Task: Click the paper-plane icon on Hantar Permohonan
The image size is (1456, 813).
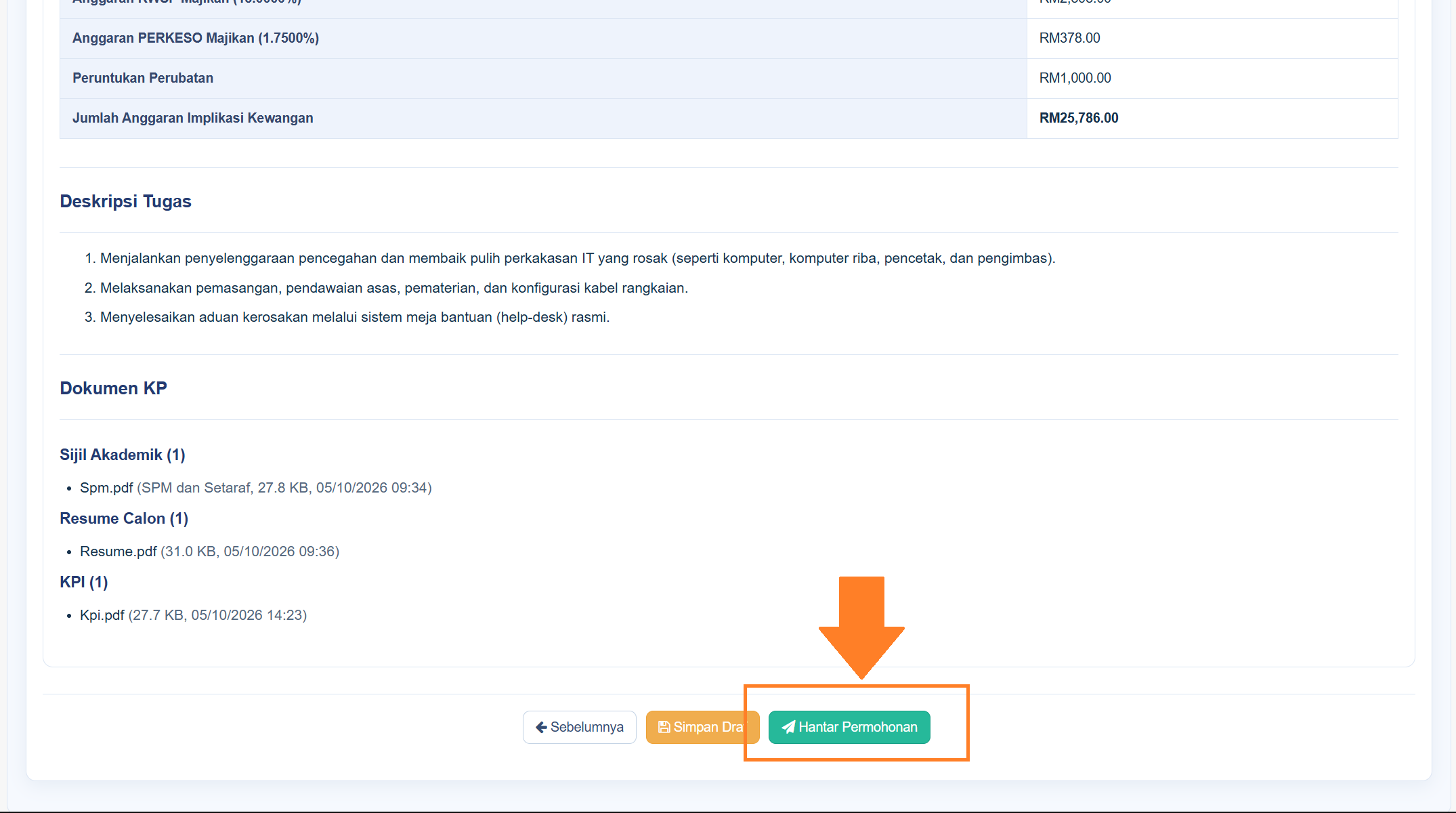Action: 788,727
